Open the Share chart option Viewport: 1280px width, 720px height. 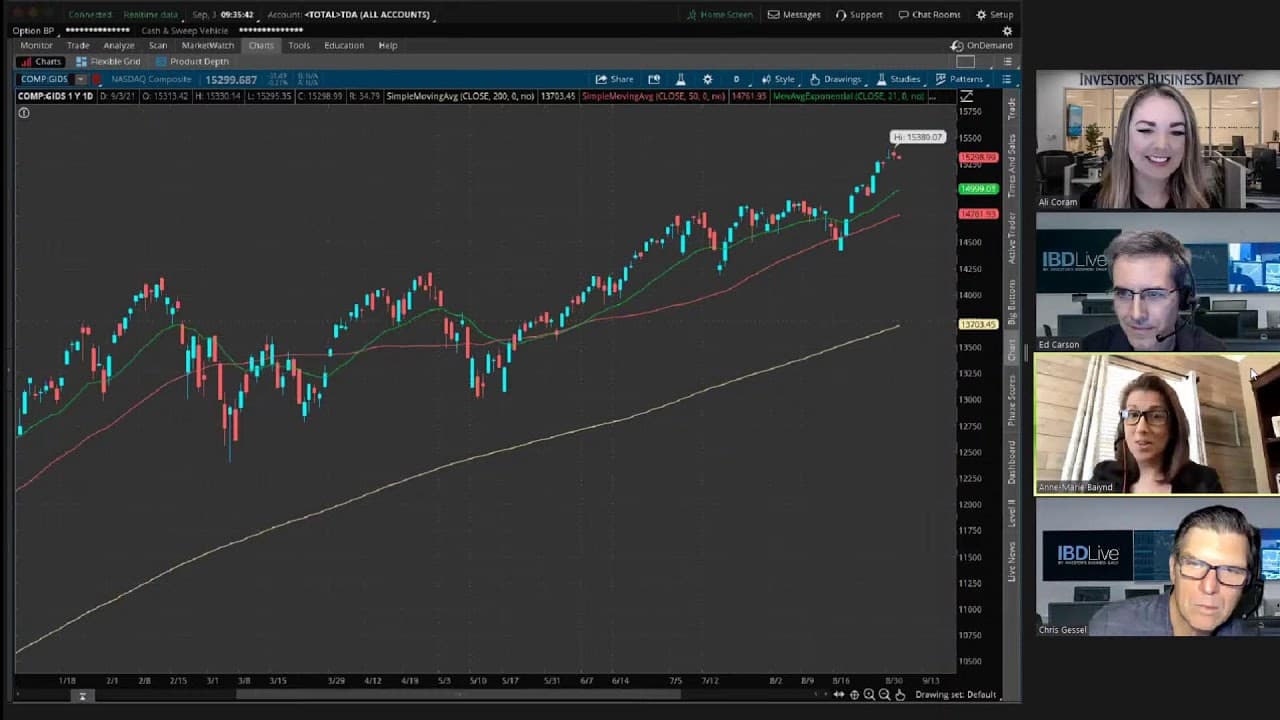pyautogui.click(x=614, y=79)
